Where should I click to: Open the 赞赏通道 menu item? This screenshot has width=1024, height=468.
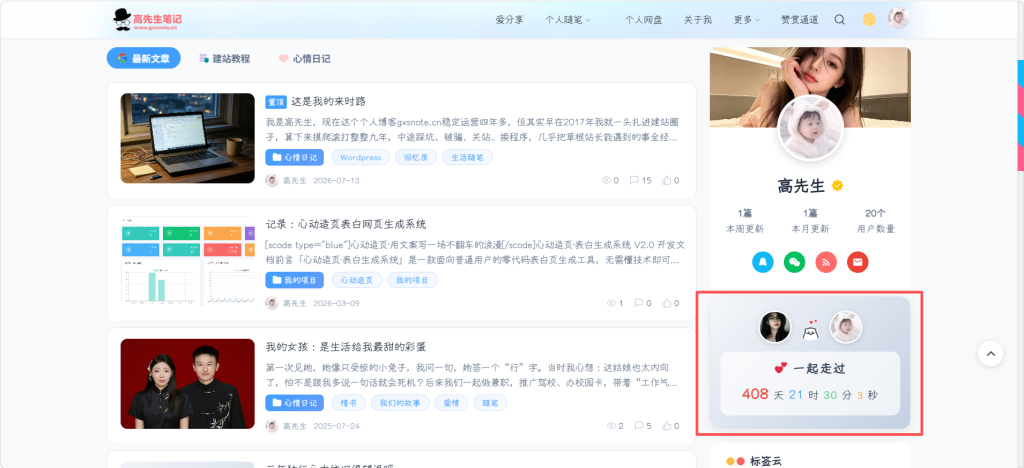[799, 20]
